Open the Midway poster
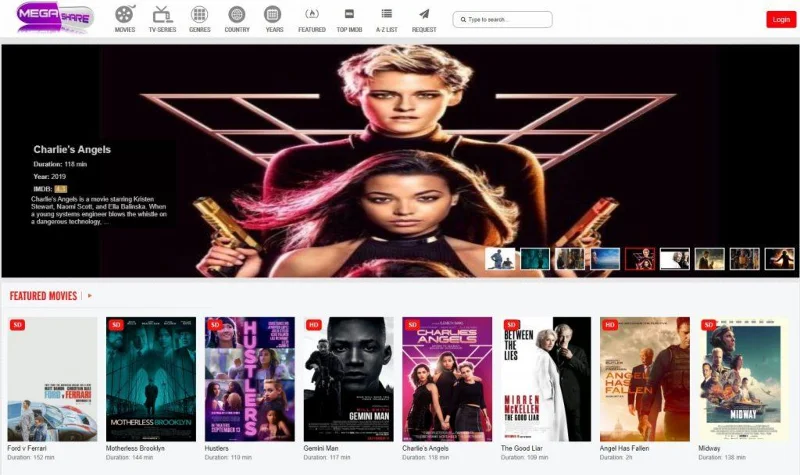 coord(743,379)
